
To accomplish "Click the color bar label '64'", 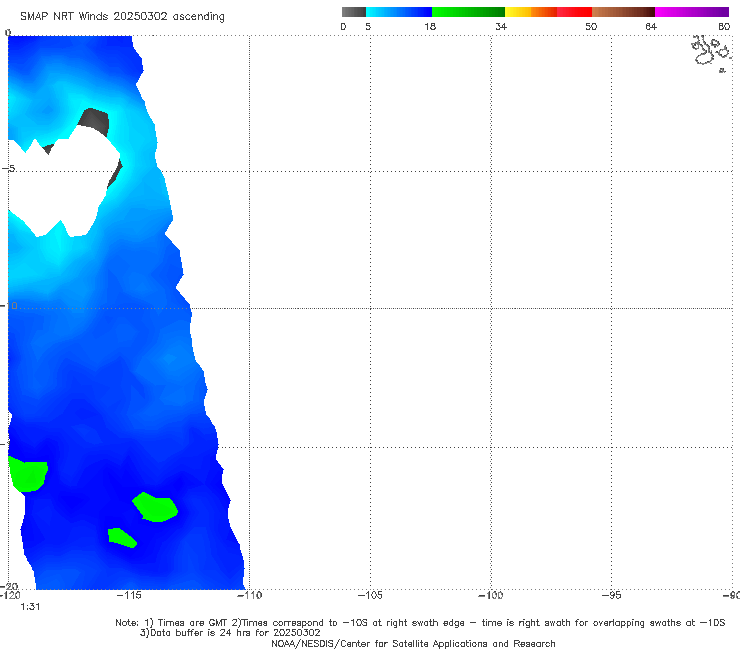I will (651, 26).
